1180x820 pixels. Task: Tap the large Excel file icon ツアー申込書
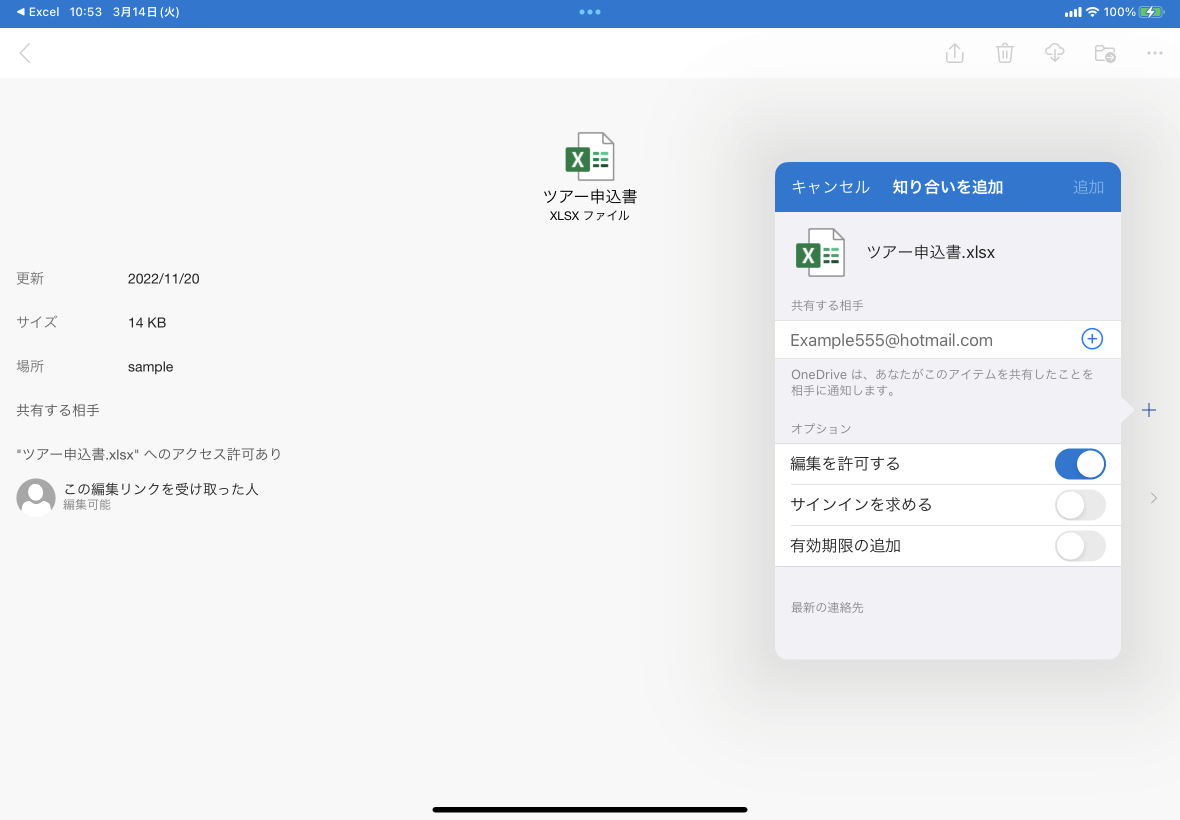click(590, 156)
